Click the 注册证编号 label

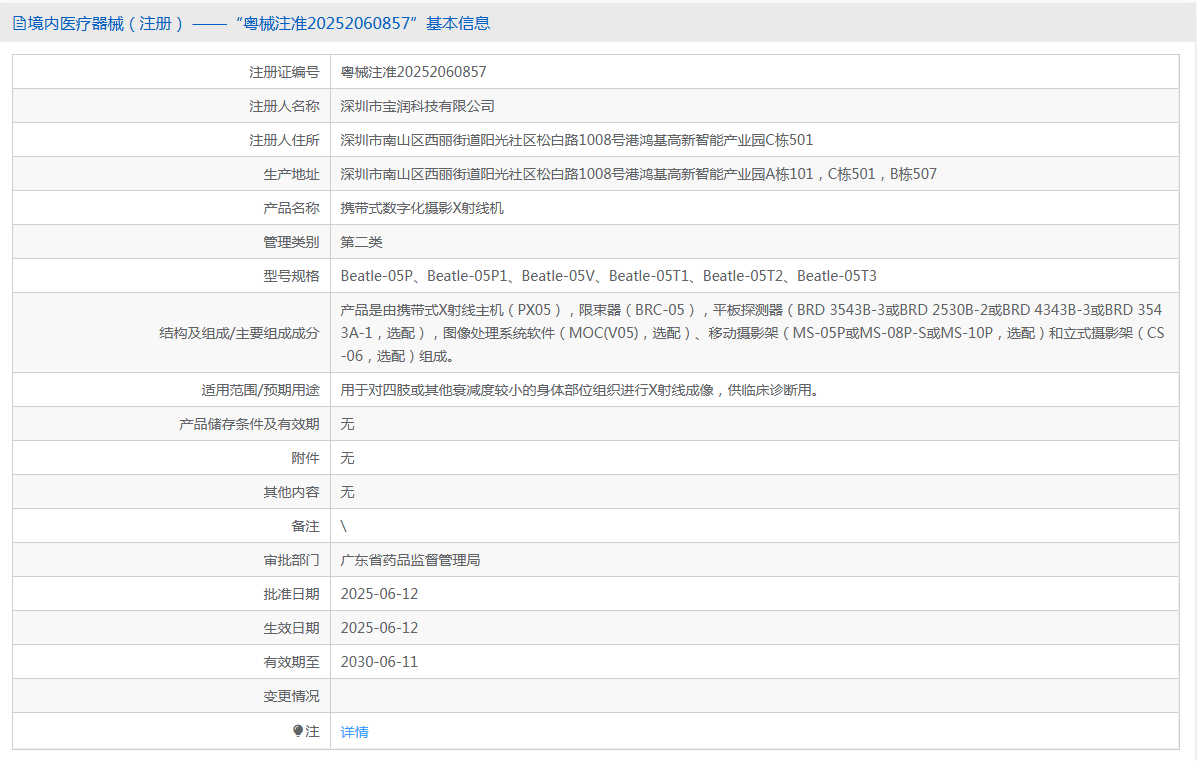point(284,72)
